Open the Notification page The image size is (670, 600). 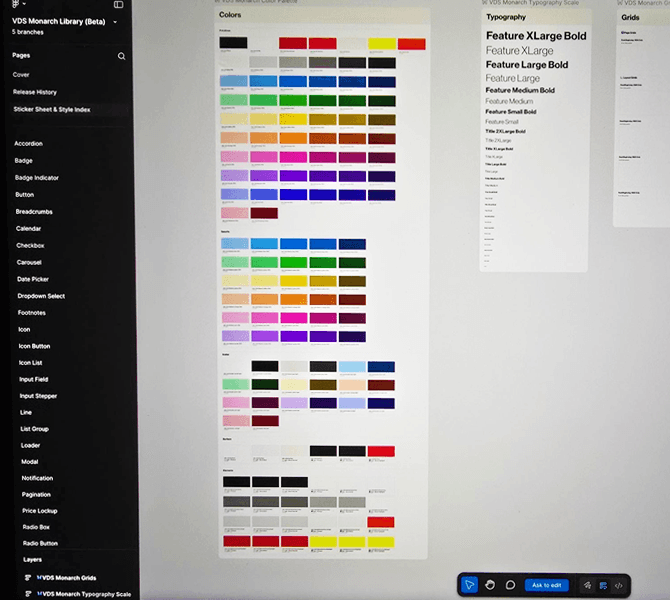point(37,478)
